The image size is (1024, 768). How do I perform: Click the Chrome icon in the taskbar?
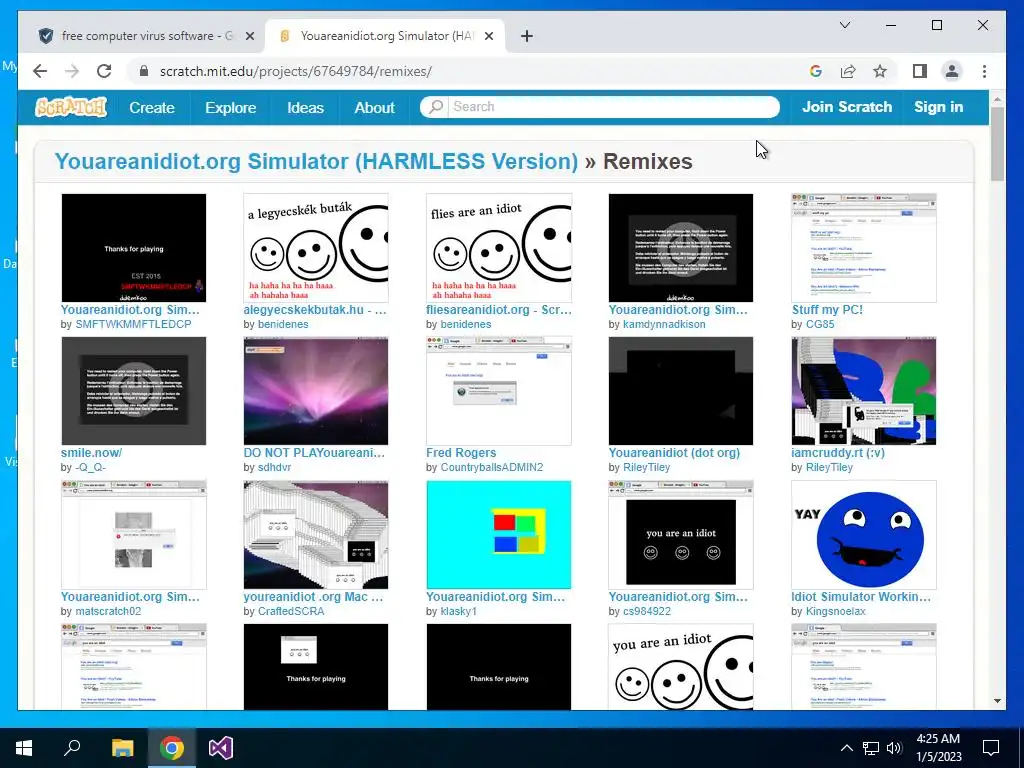coord(172,747)
